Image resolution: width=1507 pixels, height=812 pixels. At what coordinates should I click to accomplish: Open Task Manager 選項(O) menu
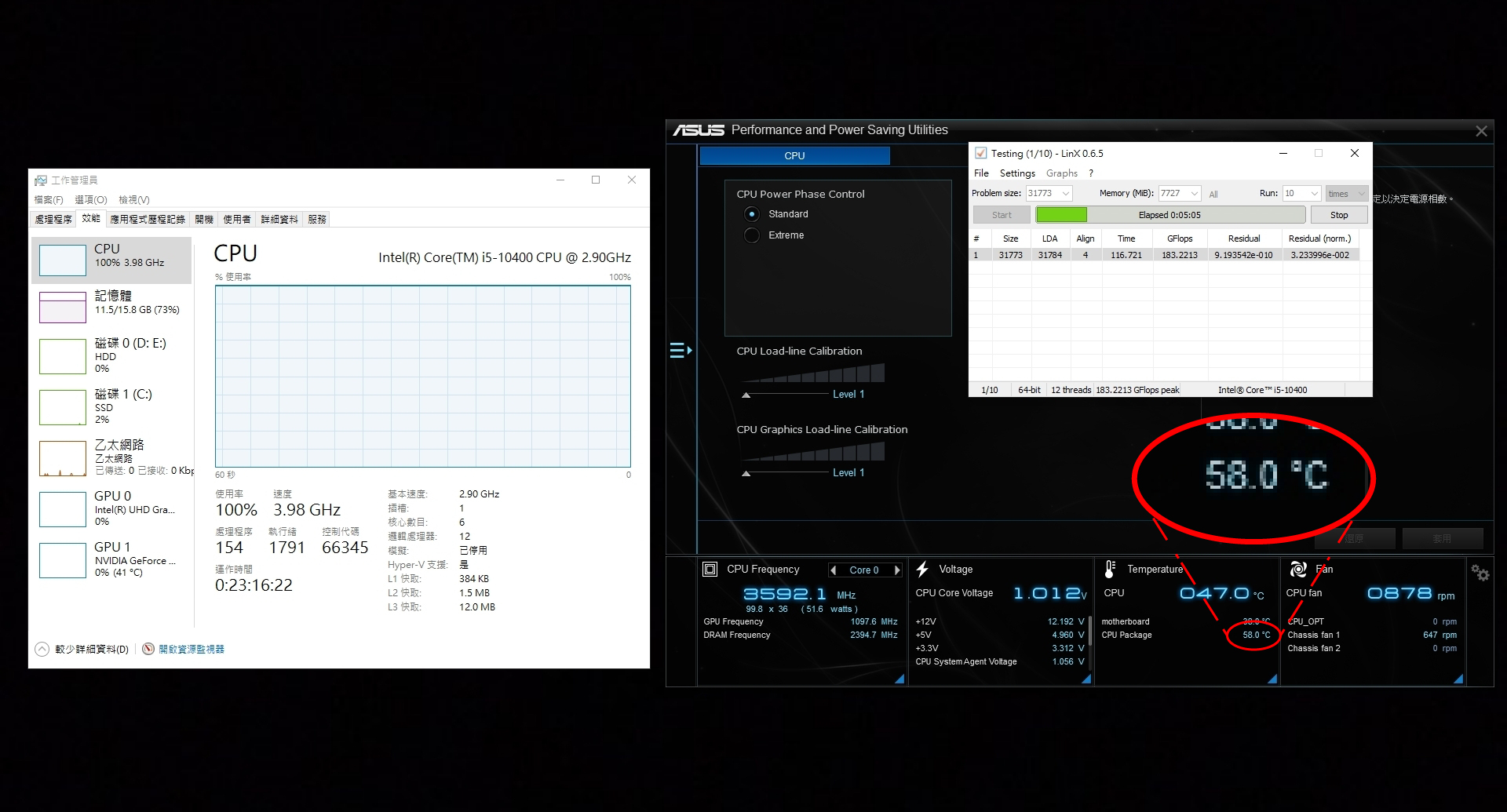point(91,200)
